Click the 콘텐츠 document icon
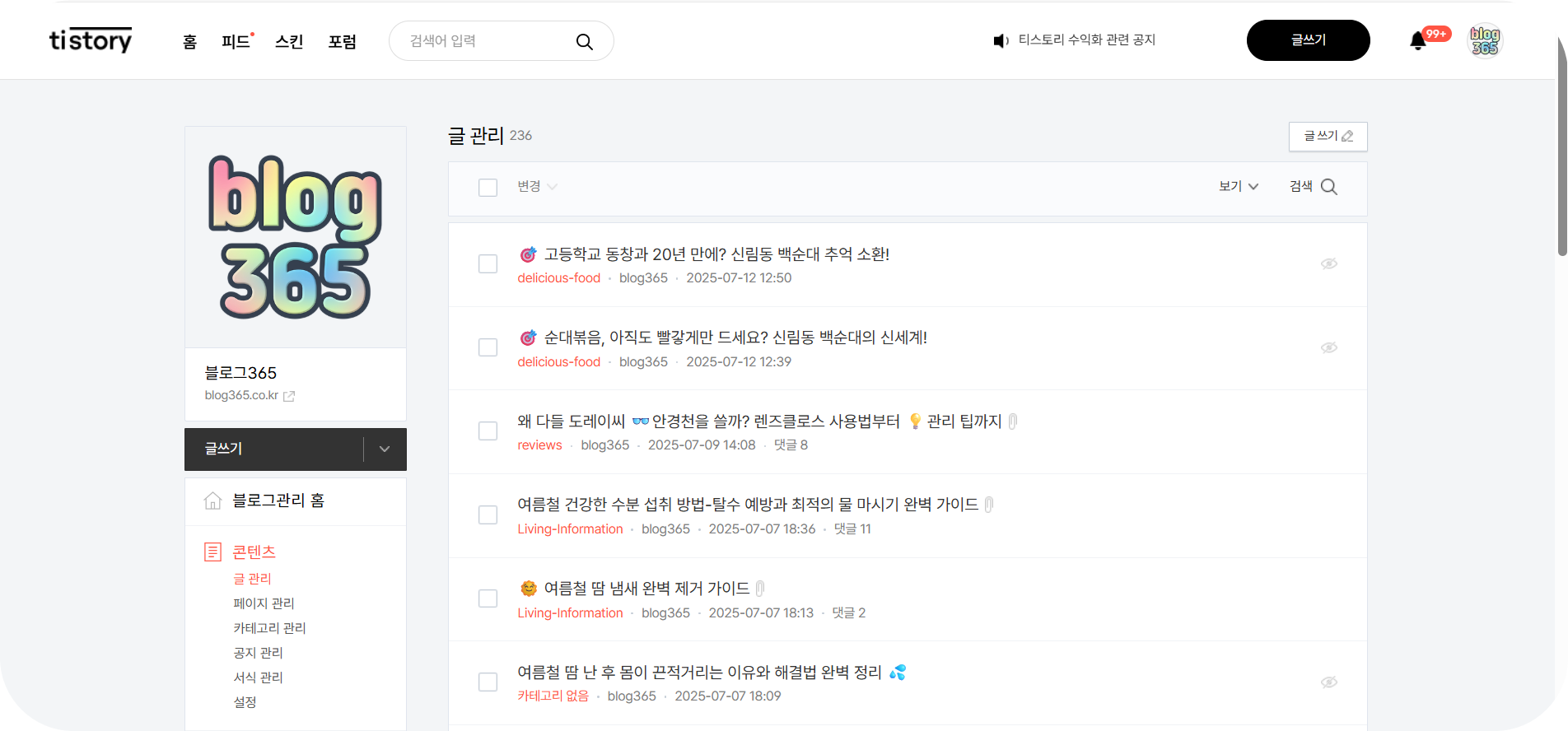This screenshot has width=1568, height=731. (x=212, y=552)
